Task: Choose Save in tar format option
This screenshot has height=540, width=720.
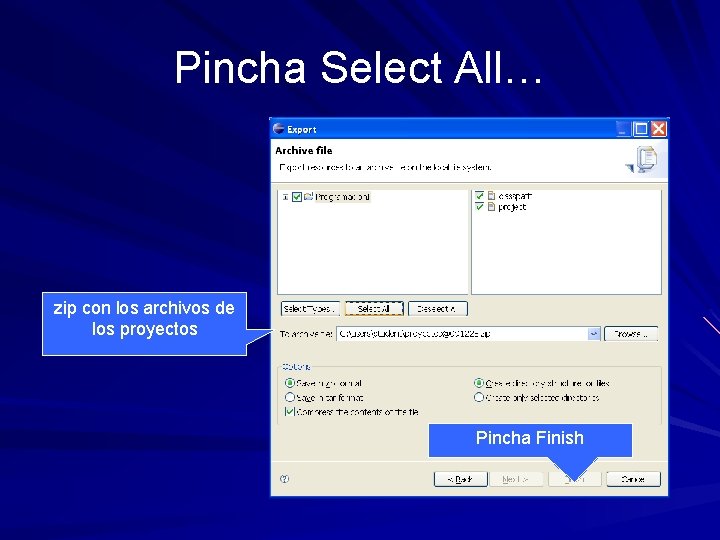Action: (290, 397)
